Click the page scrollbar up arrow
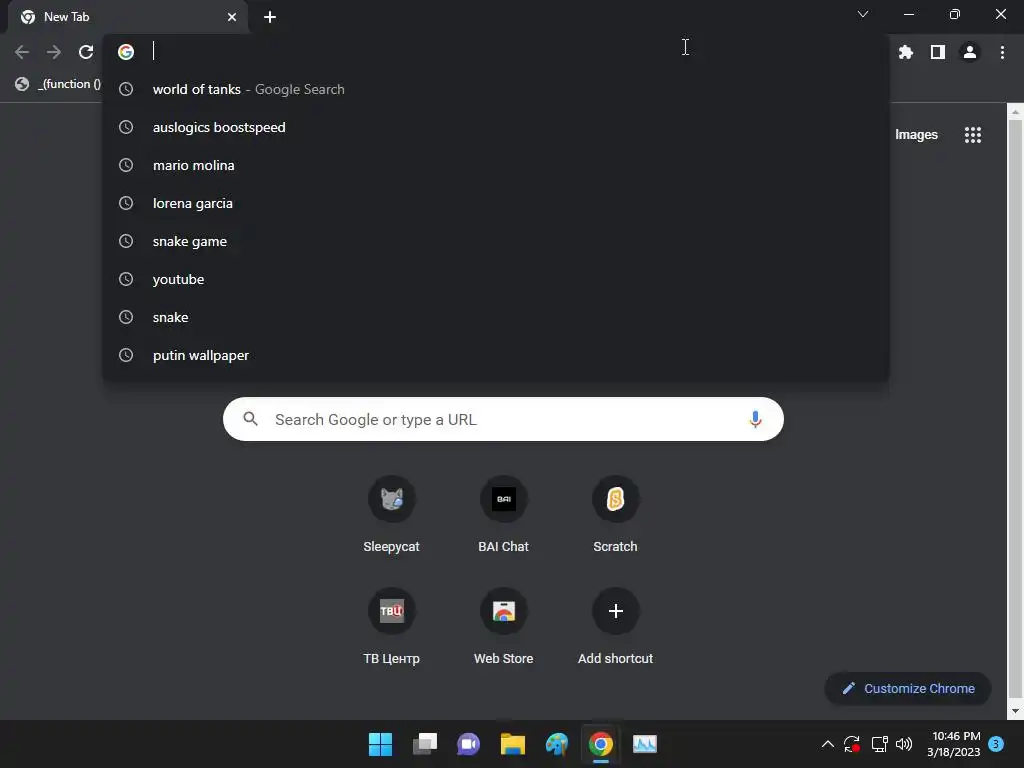1024x768 pixels. [1015, 112]
